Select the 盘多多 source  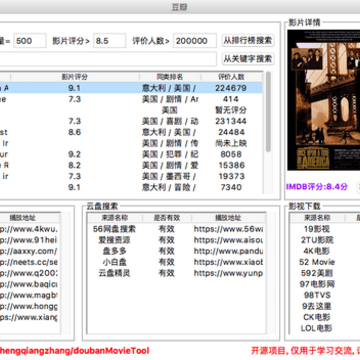pos(115,251)
